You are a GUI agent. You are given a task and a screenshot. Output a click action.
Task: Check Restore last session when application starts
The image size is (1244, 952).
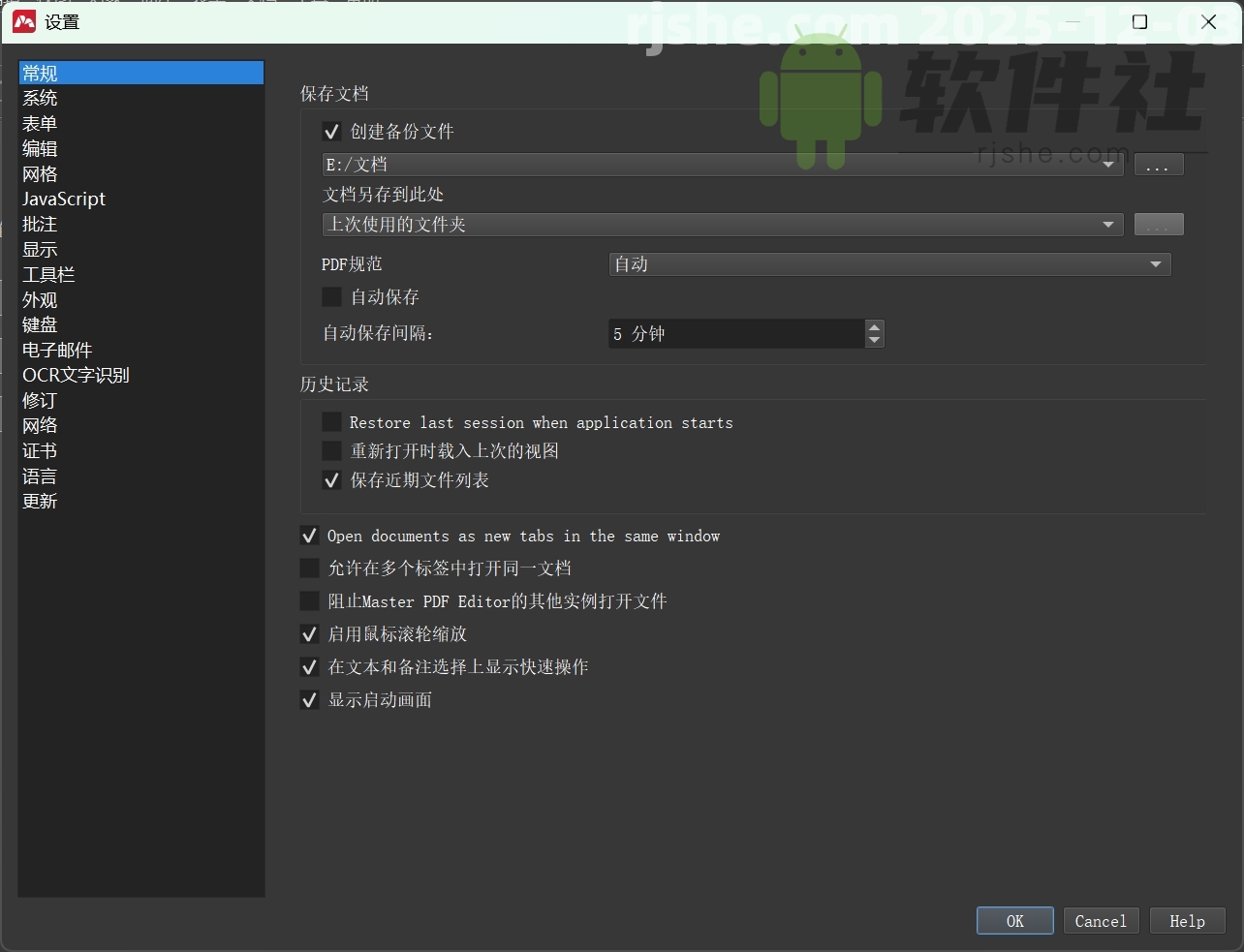pyautogui.click(x=332, y=421)
